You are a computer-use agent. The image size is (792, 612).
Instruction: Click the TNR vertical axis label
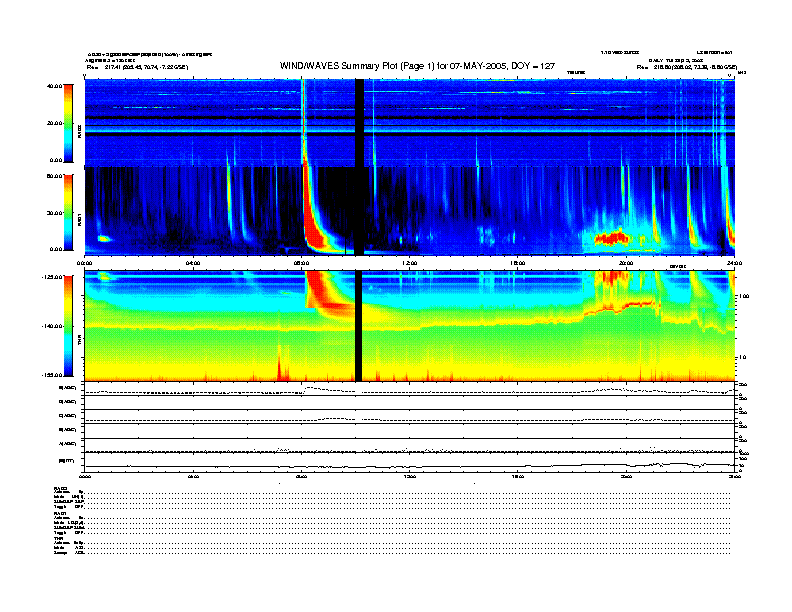[79, 342]
